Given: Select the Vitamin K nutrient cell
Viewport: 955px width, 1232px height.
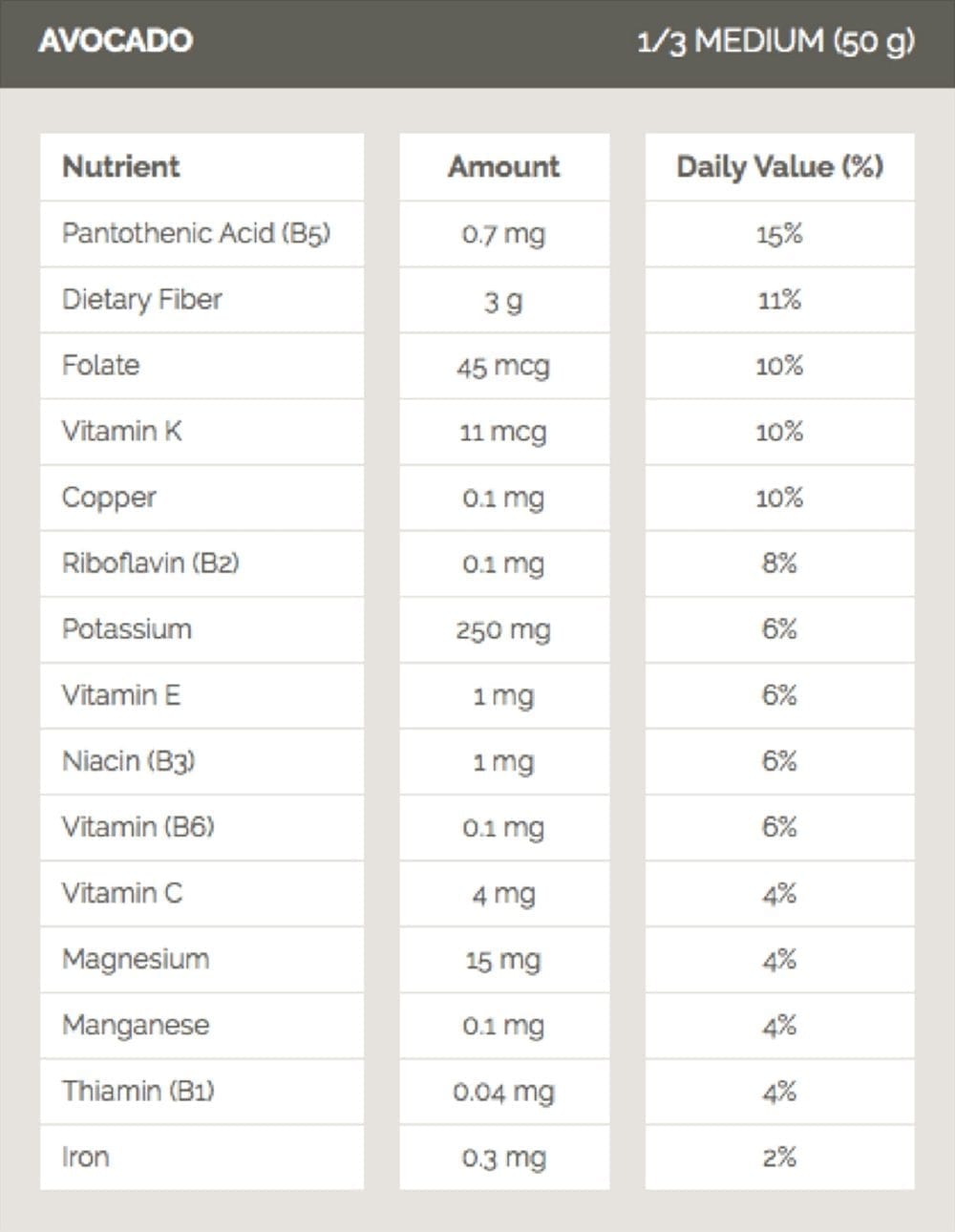Looking at the screenshot, I should [202, 432].
